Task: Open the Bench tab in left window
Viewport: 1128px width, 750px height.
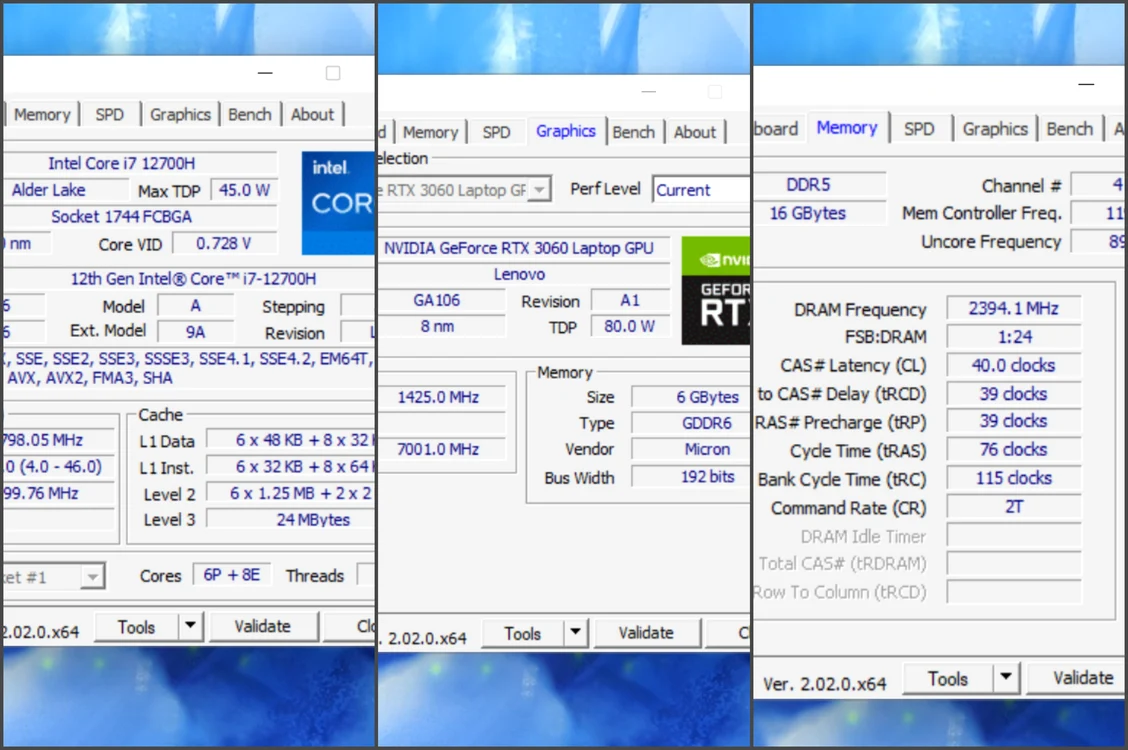Action: coord(250,114)
